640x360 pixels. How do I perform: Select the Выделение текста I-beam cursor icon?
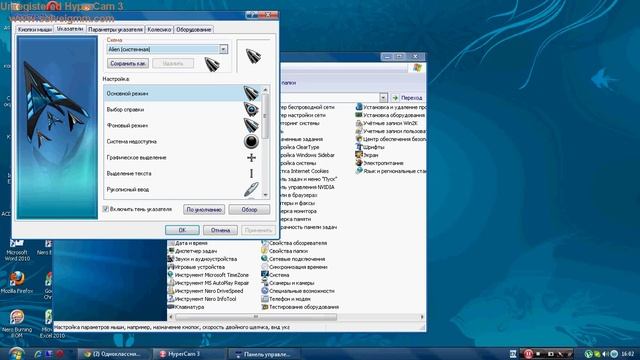pyautogui.click(x=251, y=173)
